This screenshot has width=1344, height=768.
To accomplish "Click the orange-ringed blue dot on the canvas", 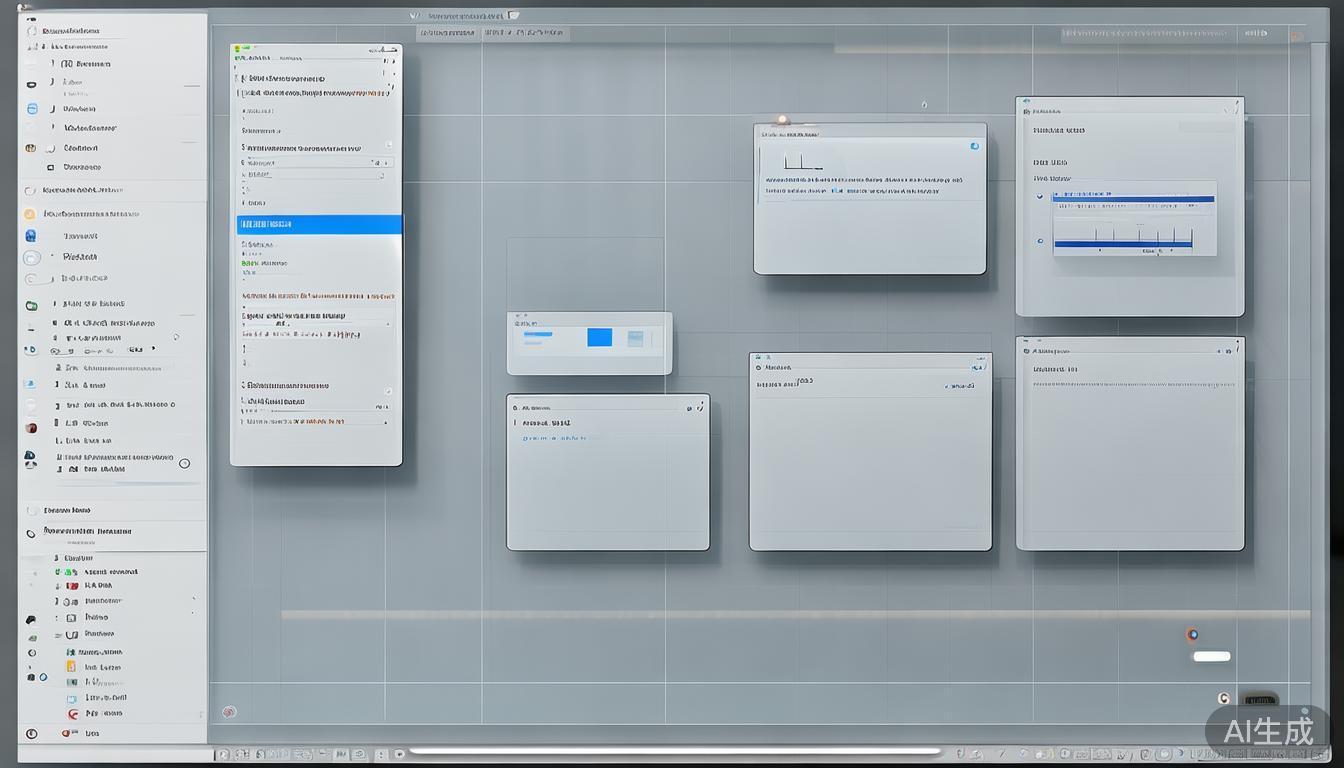I will tap(1192, 634).
